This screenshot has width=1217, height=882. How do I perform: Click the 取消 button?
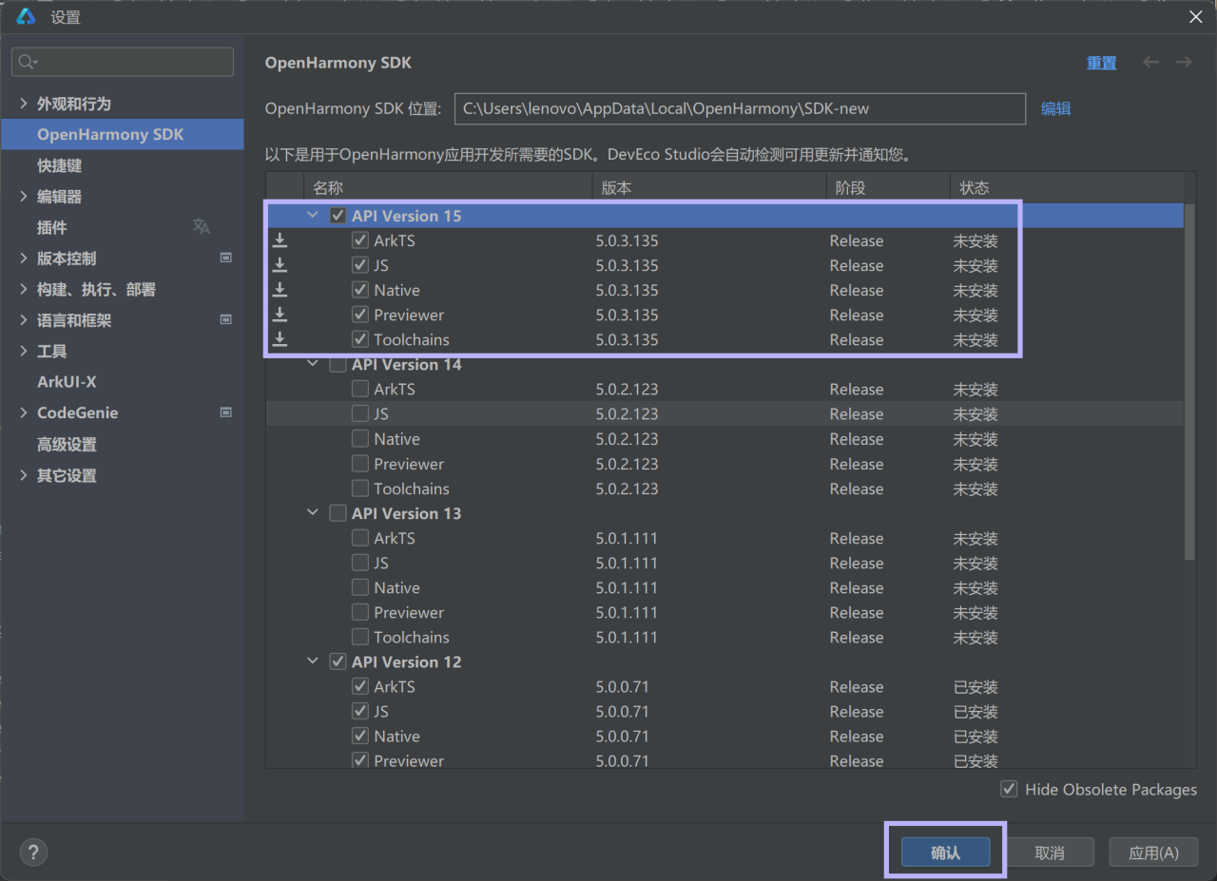[x=1049, y=852]
